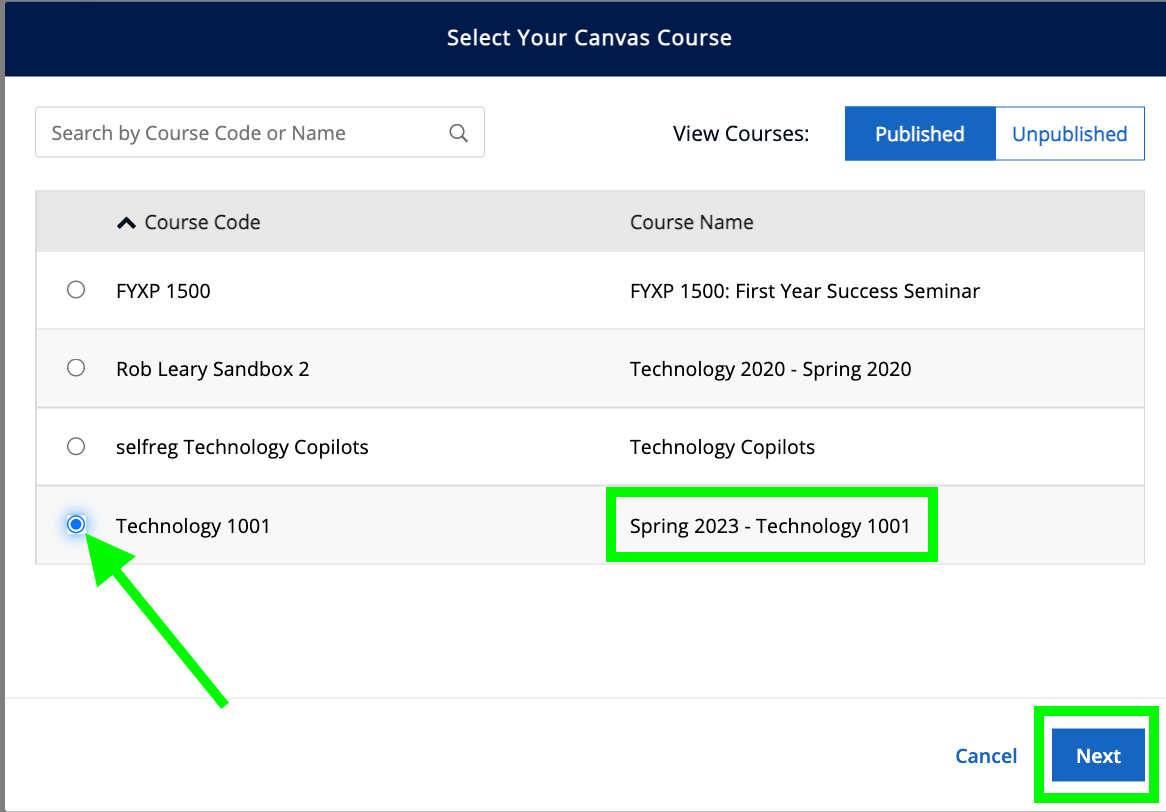Image resolution: width=1166 pixels, height=812 pixels.
Task: Select the Technology 1001 radio button
Action: (76, 524)
